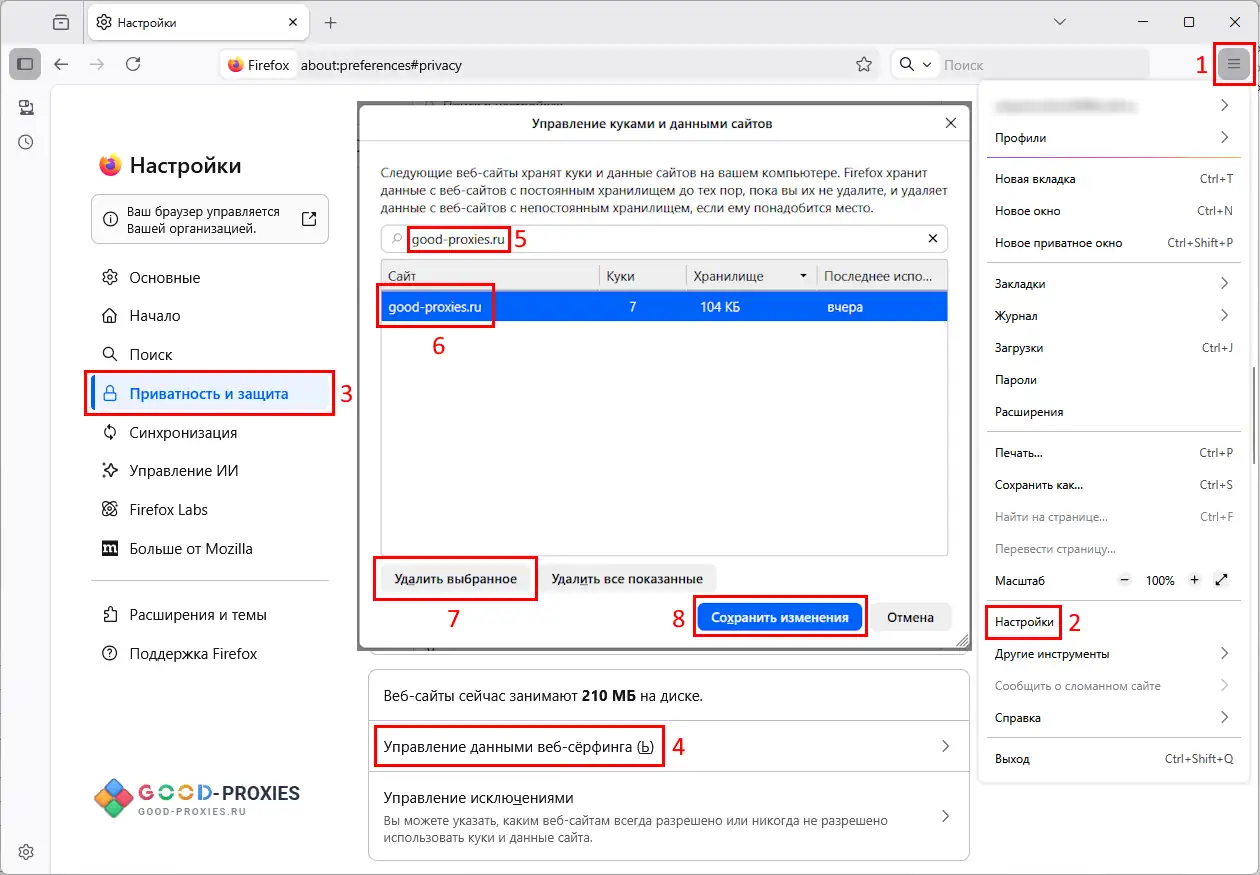
Task: Click the menu panel vertical scrollbar
Action: pyautogui.click(x=1252, y=415)
